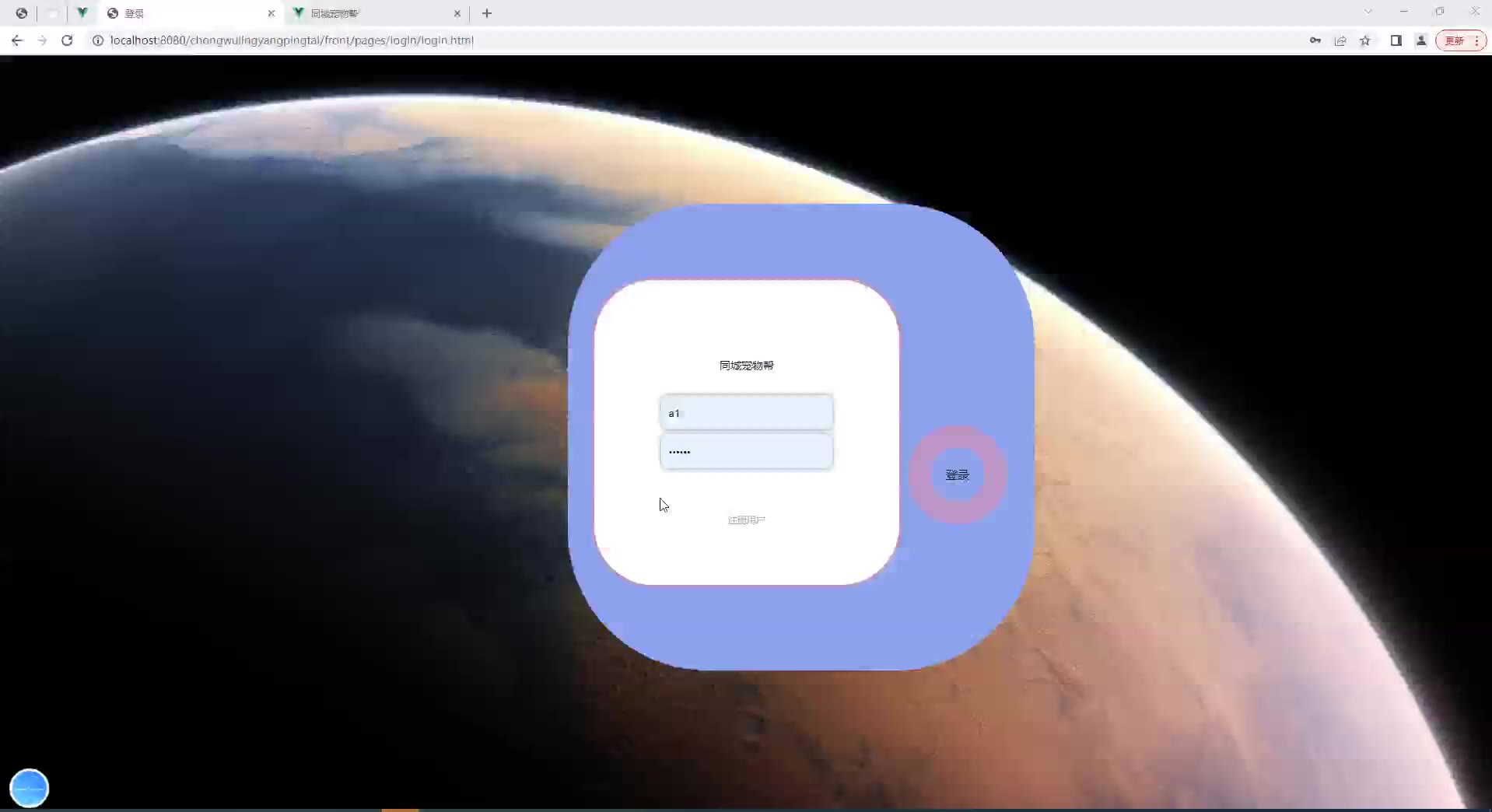
Task: Switch to the pinned globe icon tab
Action: 22,13
